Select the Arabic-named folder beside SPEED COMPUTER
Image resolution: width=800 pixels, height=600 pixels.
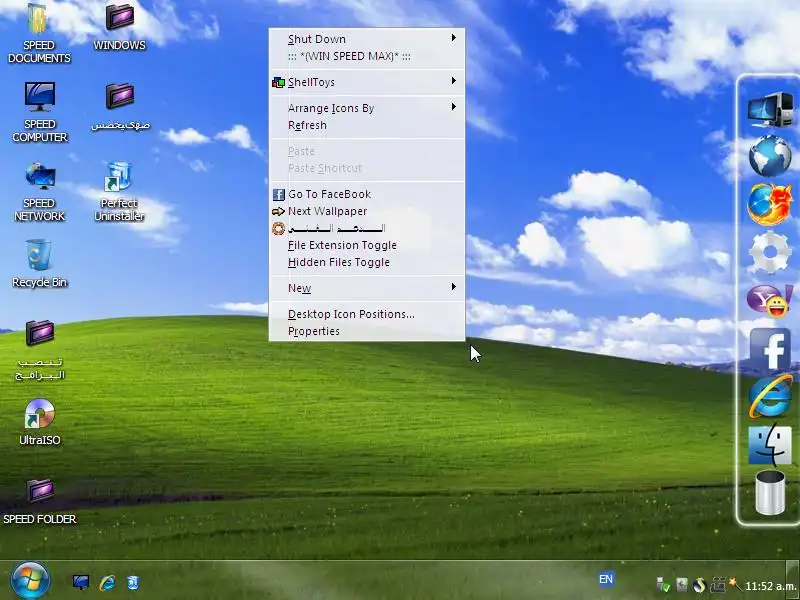(x=120, y=106)
